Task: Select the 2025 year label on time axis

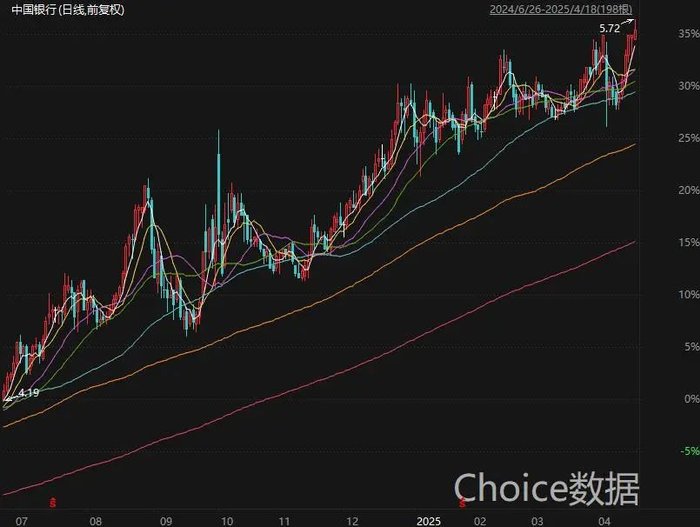Action: pos(428,521)
